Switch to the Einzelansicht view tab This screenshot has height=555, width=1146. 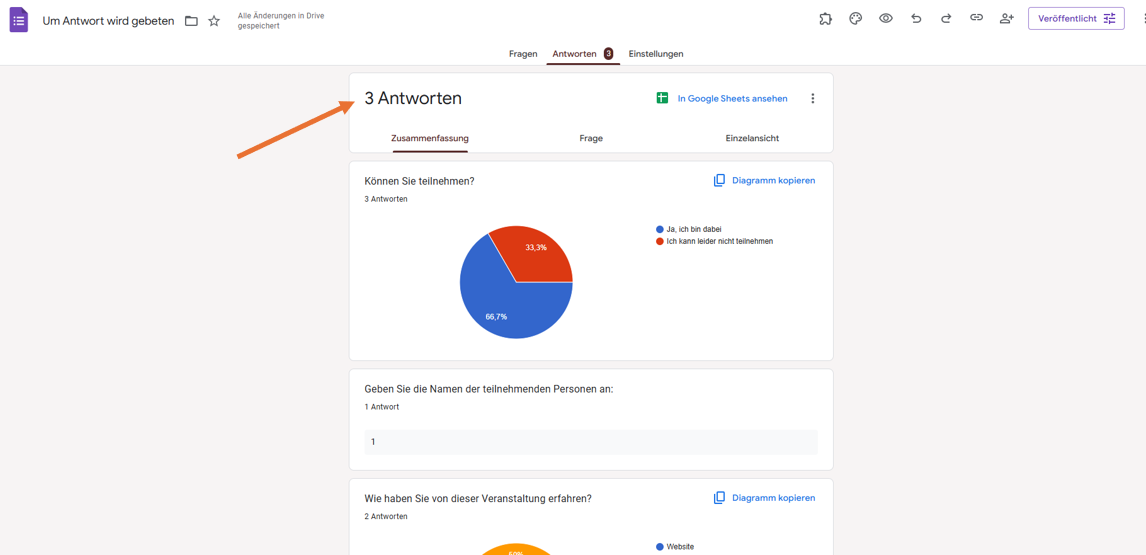pos(752,138)
